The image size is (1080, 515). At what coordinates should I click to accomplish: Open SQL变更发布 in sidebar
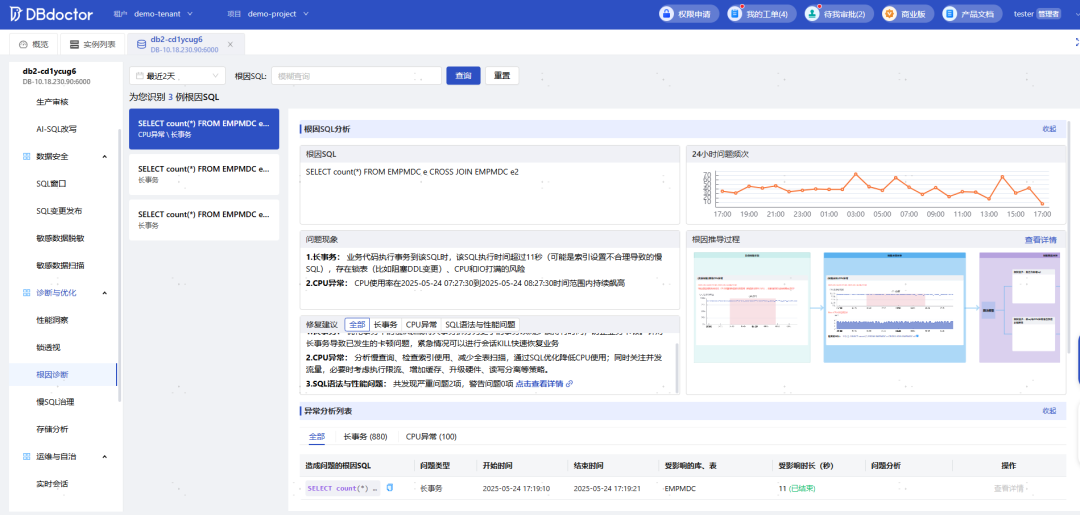click(59, 211)
